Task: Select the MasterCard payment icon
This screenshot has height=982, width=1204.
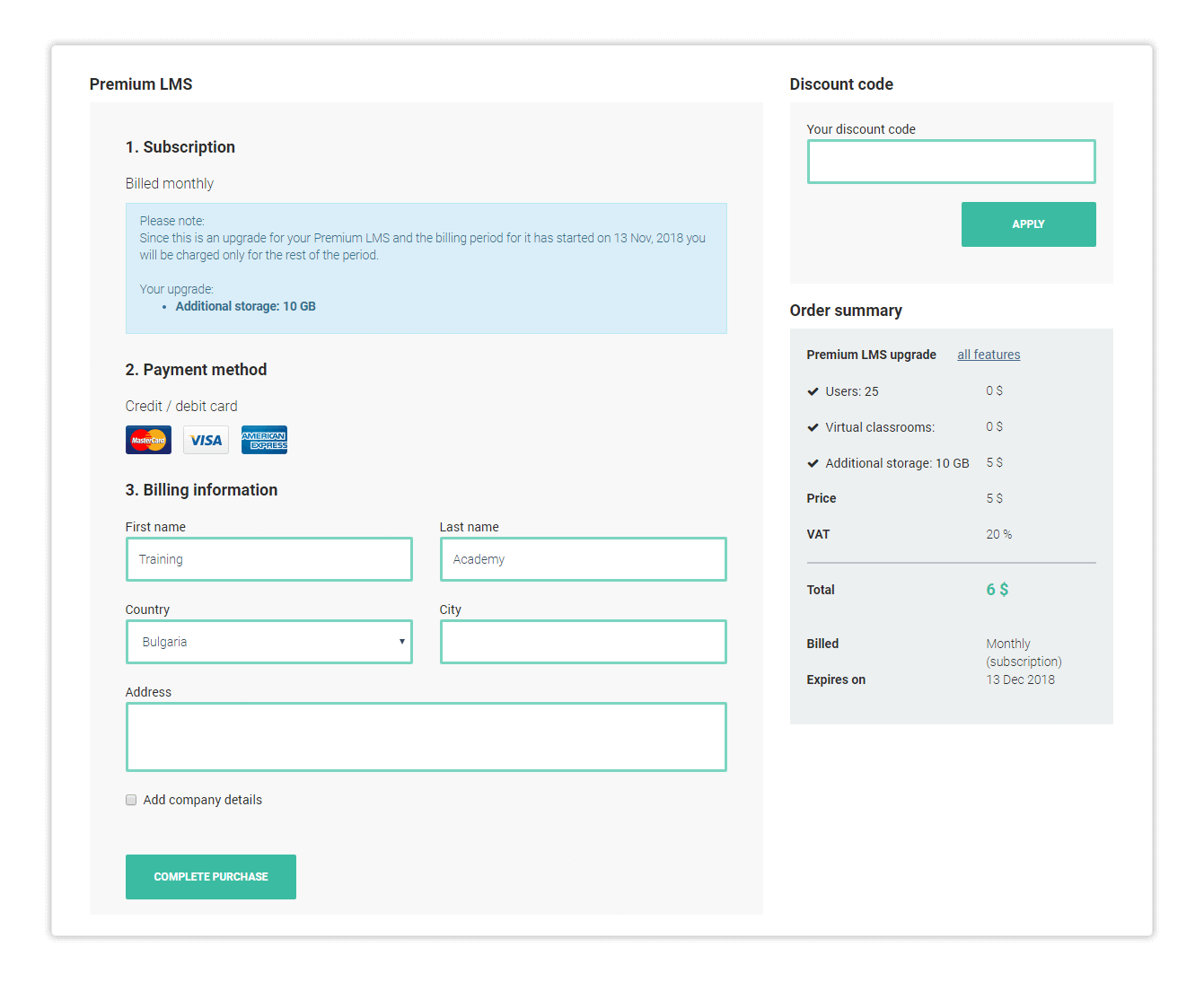Action: 148,440
